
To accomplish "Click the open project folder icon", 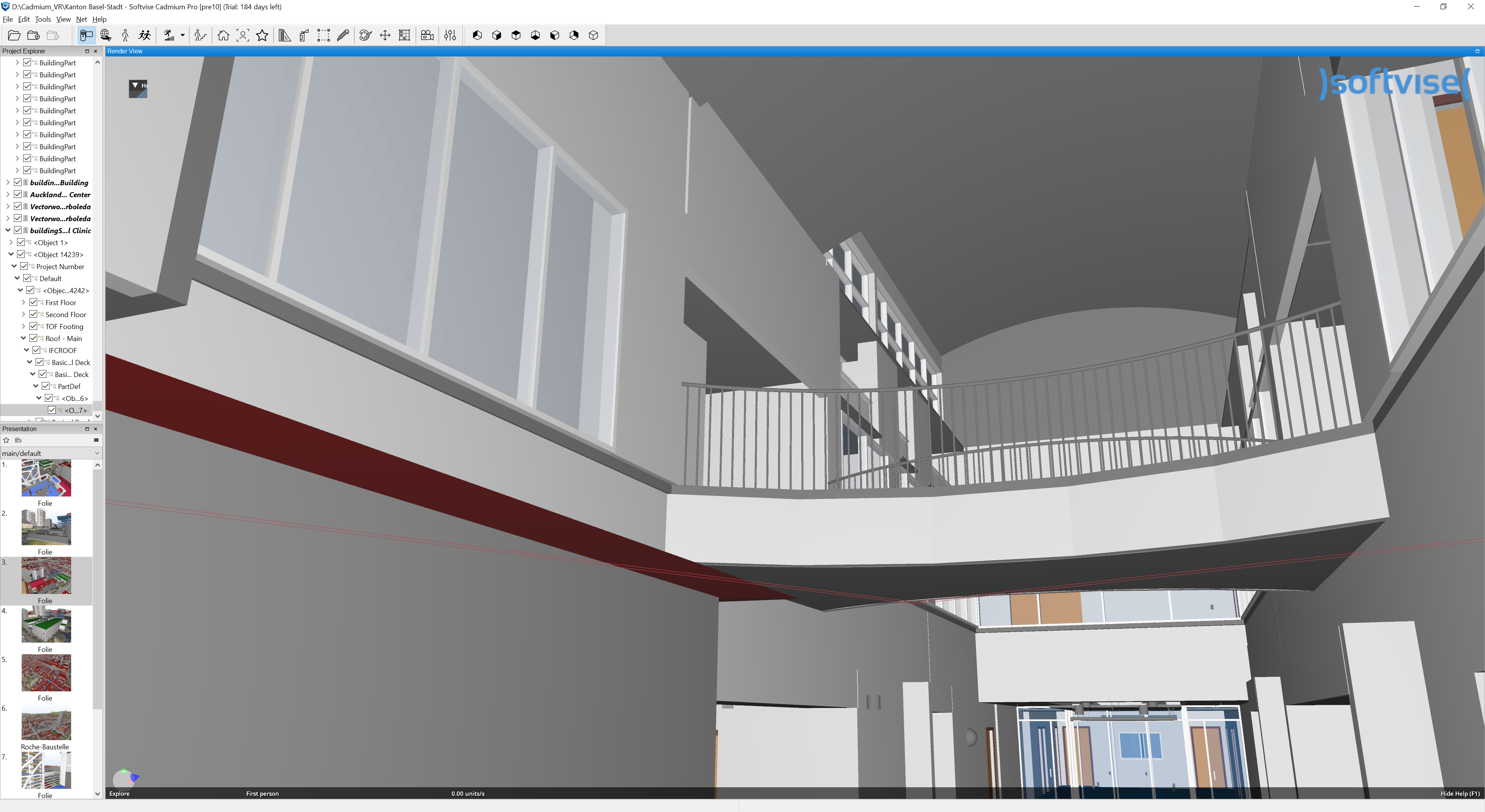I will coord(14,36).
